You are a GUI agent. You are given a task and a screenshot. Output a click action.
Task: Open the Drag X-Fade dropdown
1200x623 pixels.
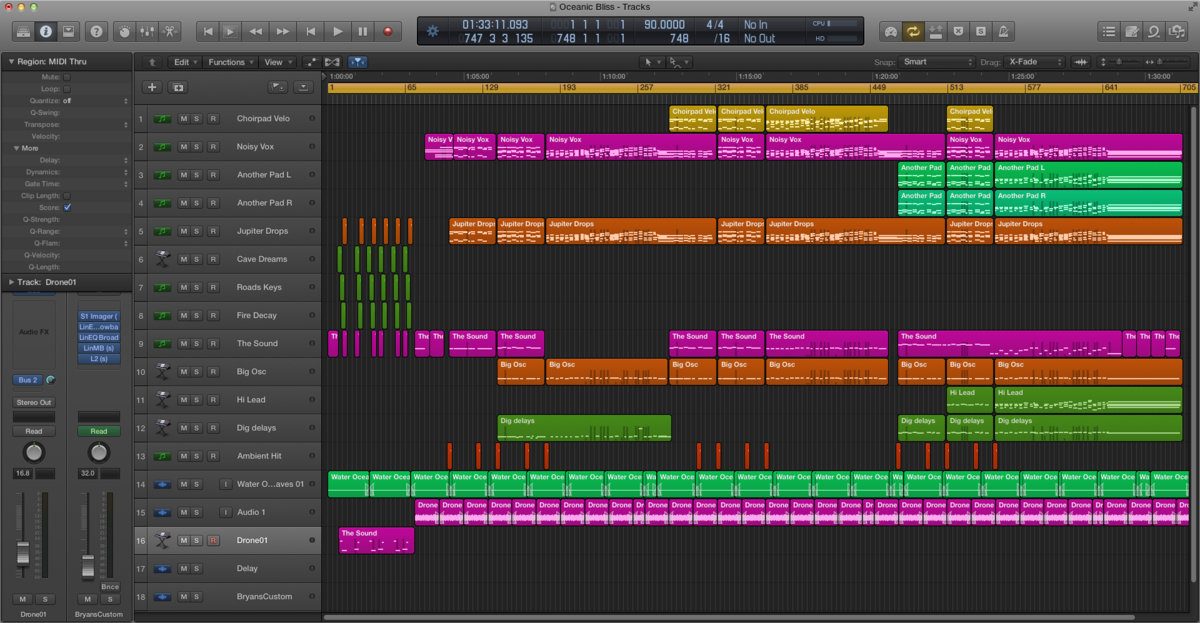point(1033,62)
